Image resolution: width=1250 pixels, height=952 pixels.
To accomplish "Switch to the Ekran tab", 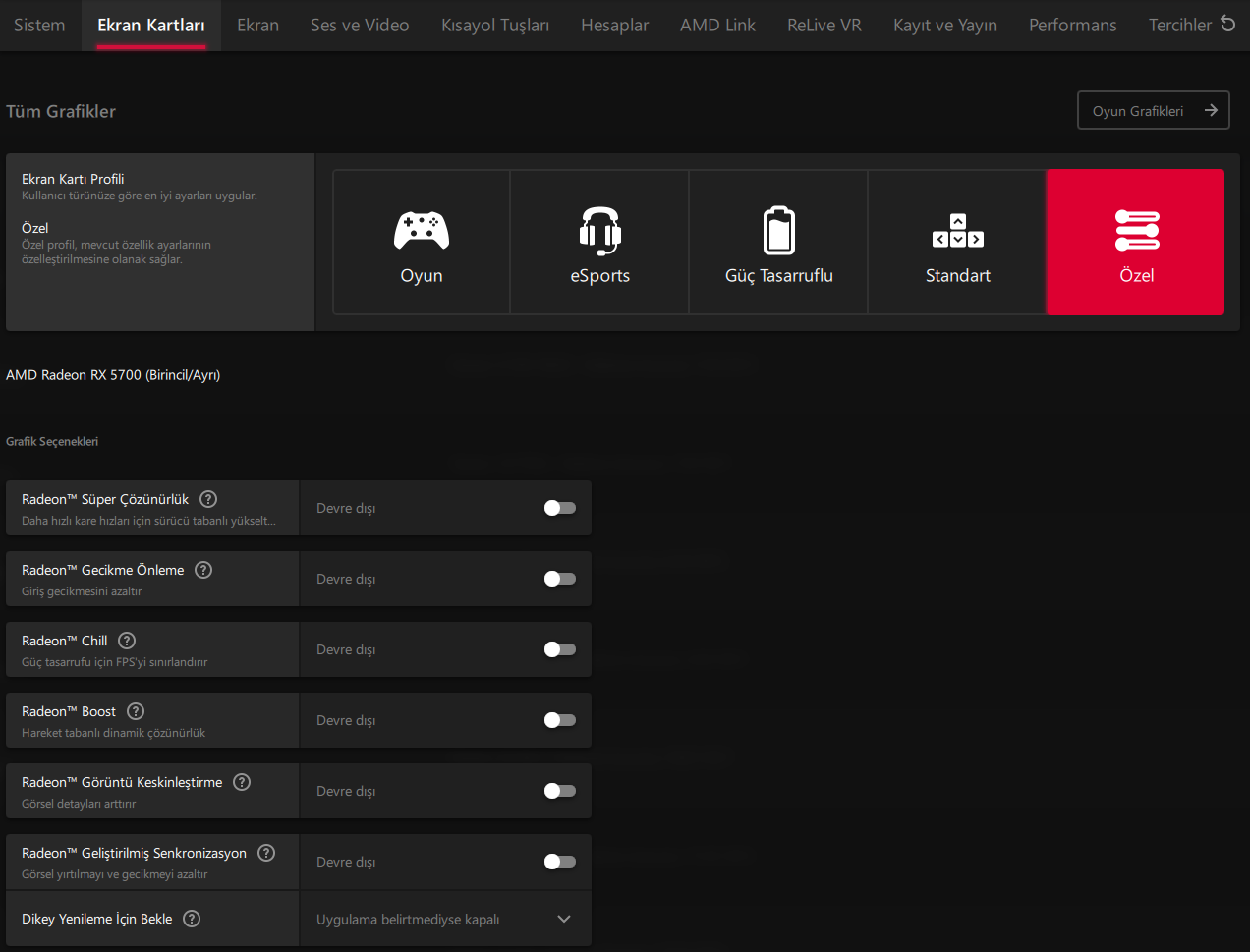I will [x=258, y=25].
